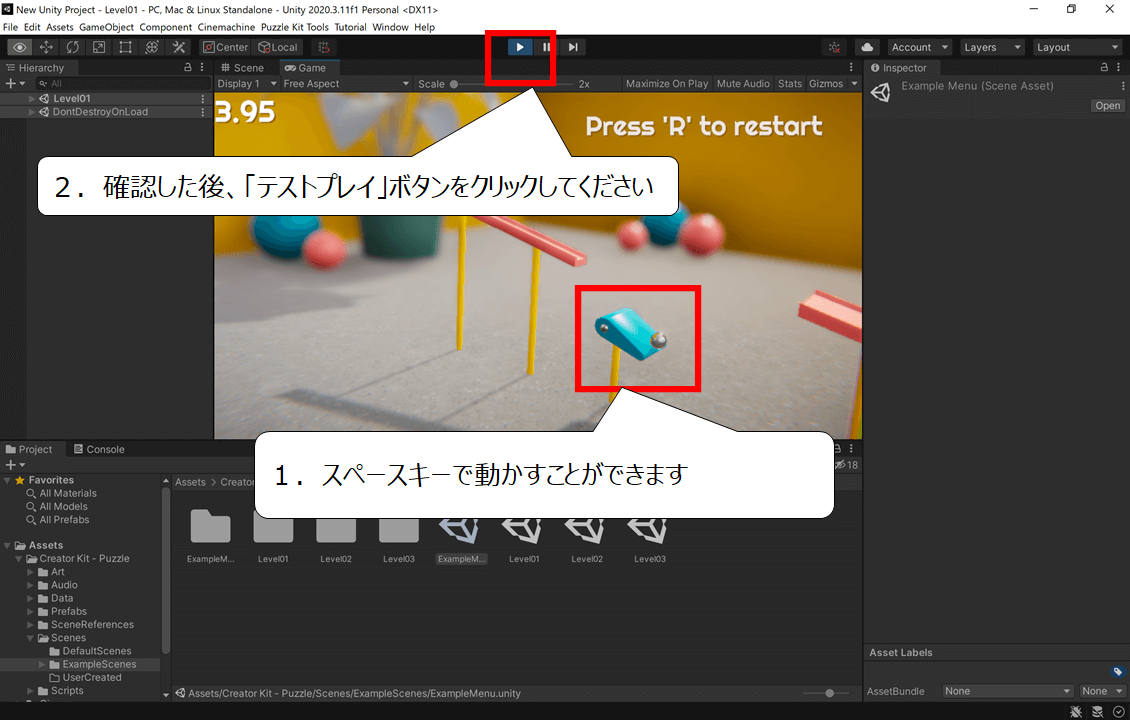Open the Cinemachine menu
This screenshot has width=1130, height=720.
226,27
